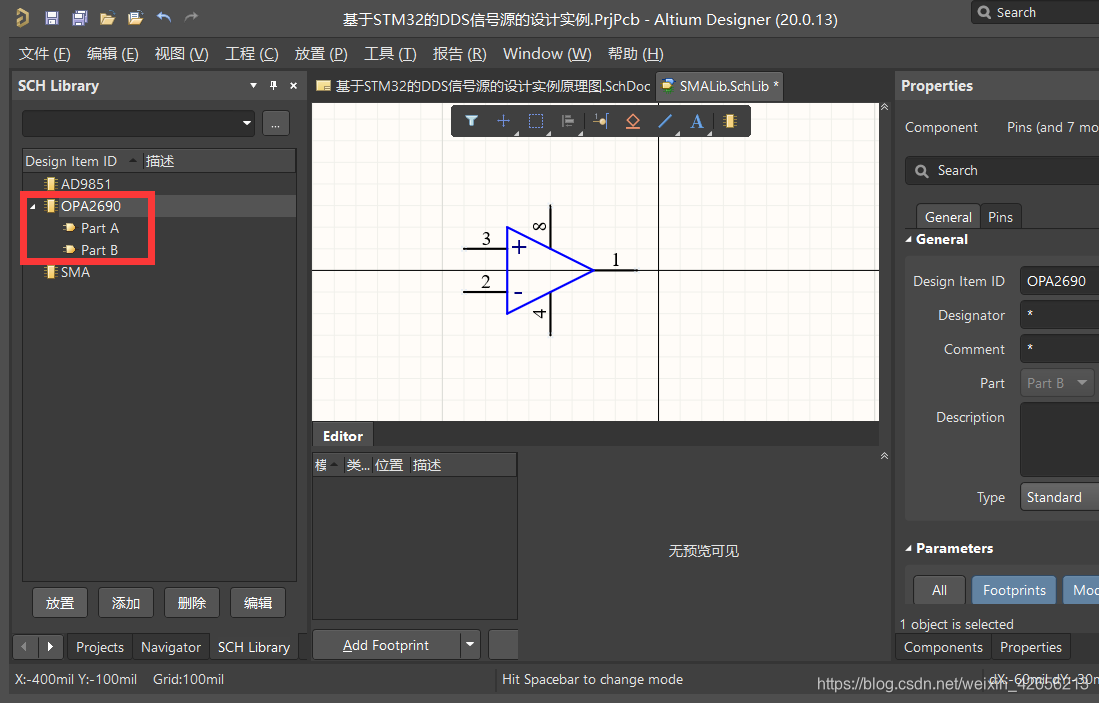Screen dimensions: 1099x703
Task: Click the Align objects tool
Action: coord(568,121)
